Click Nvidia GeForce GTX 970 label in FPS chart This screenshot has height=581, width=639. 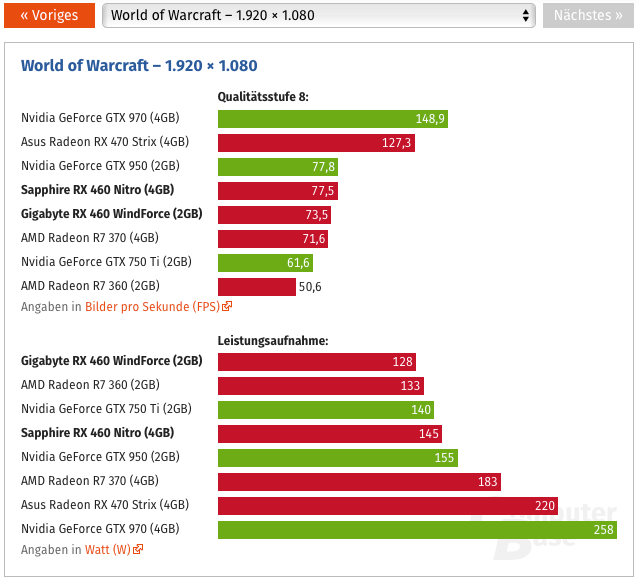pyautogui.click(x=100, y=118)
